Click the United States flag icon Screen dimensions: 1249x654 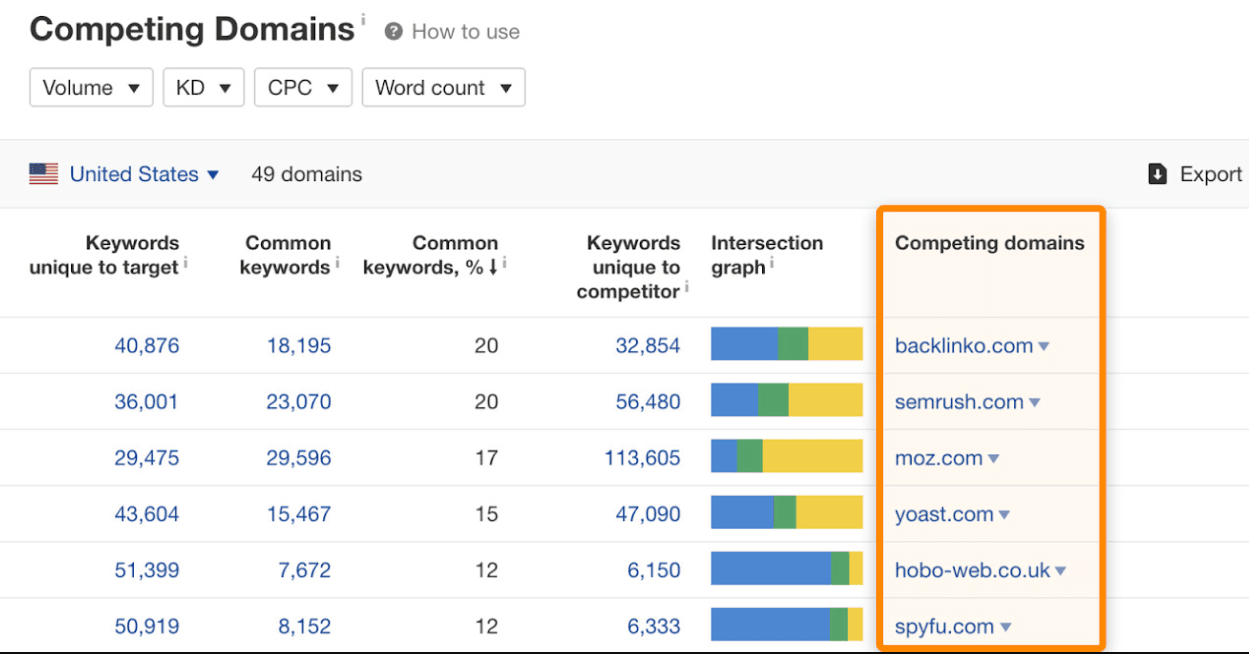pos(43,174)
